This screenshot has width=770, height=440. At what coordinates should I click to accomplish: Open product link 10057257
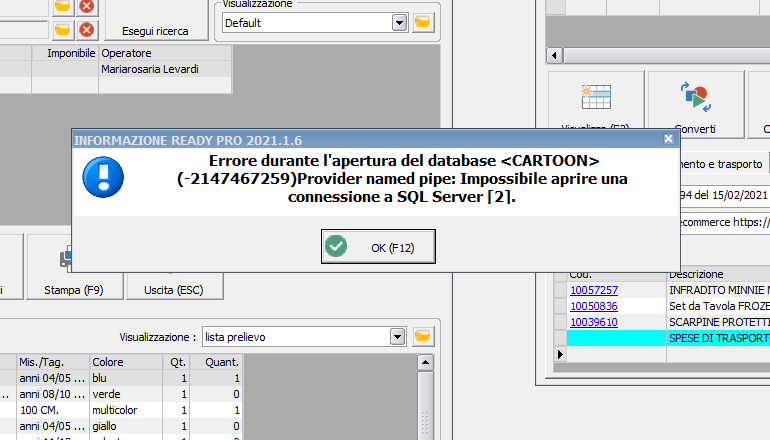[x=594, y=290]
